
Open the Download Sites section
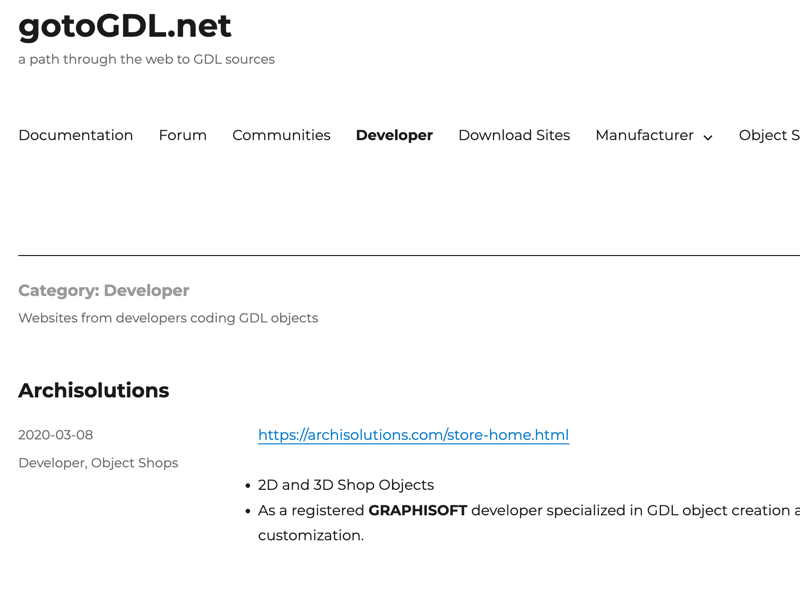point(513,135)
